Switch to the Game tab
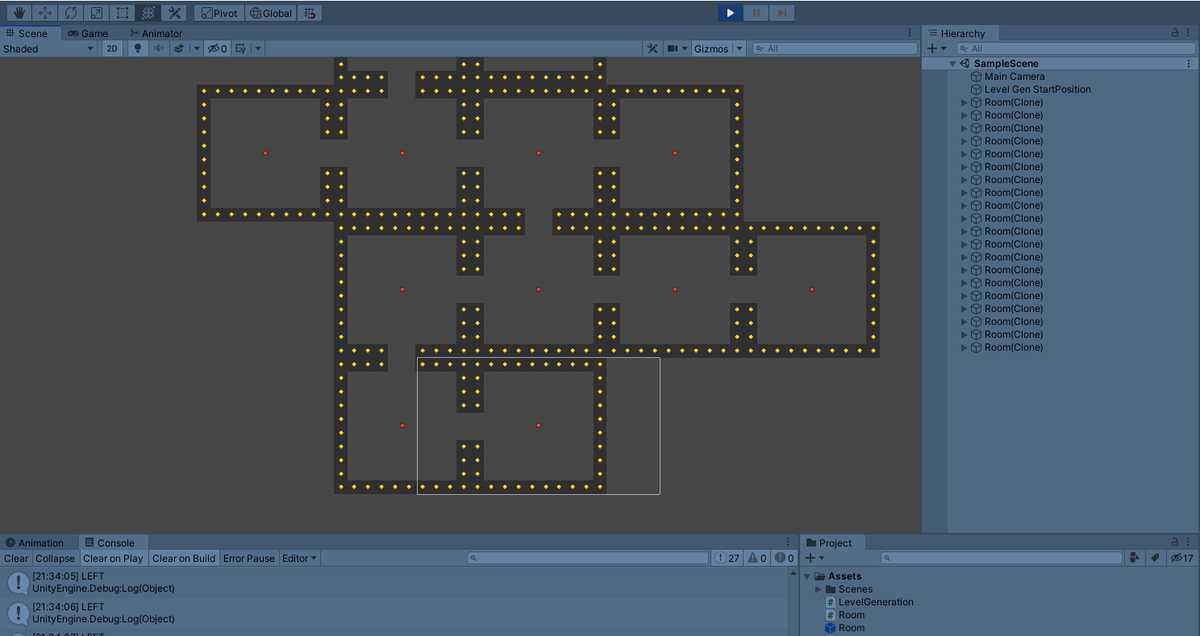The height and width of the screenshot is (636, 1200). [88, 33]
